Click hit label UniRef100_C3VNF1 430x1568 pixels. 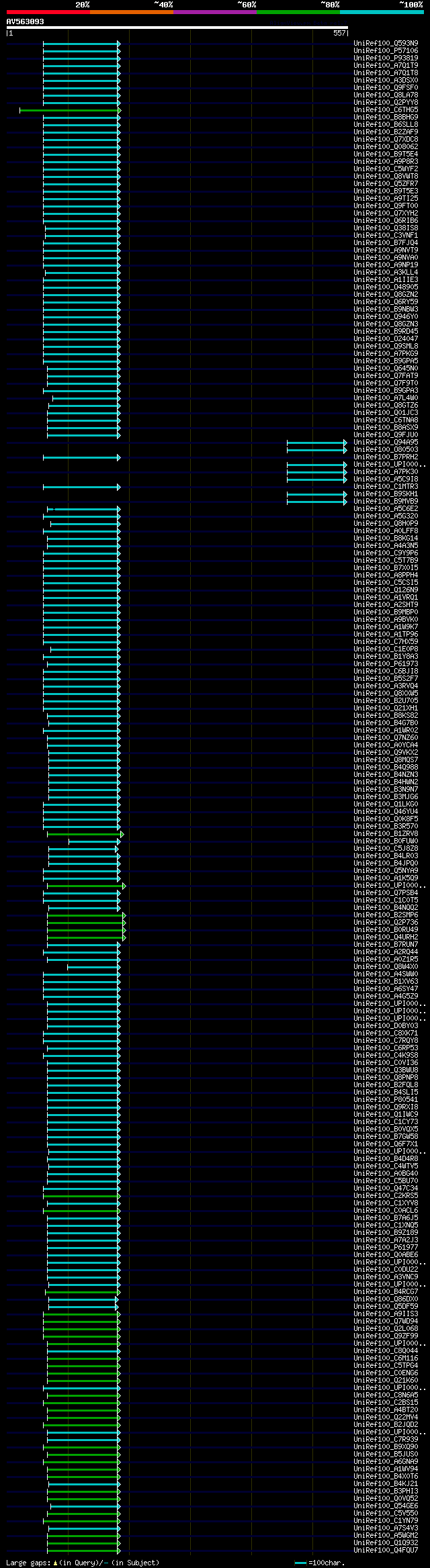386,236
